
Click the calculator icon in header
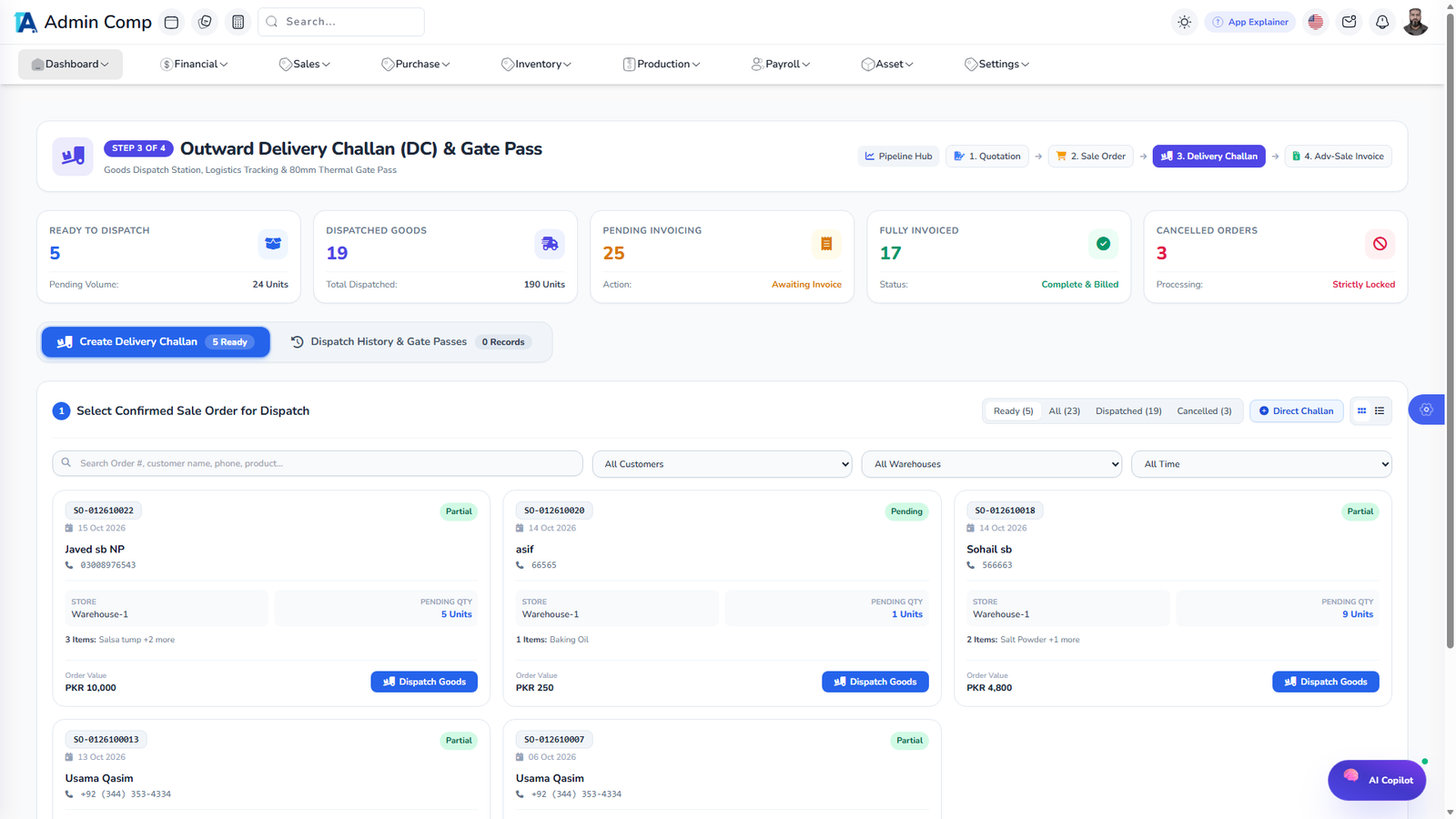238,22
